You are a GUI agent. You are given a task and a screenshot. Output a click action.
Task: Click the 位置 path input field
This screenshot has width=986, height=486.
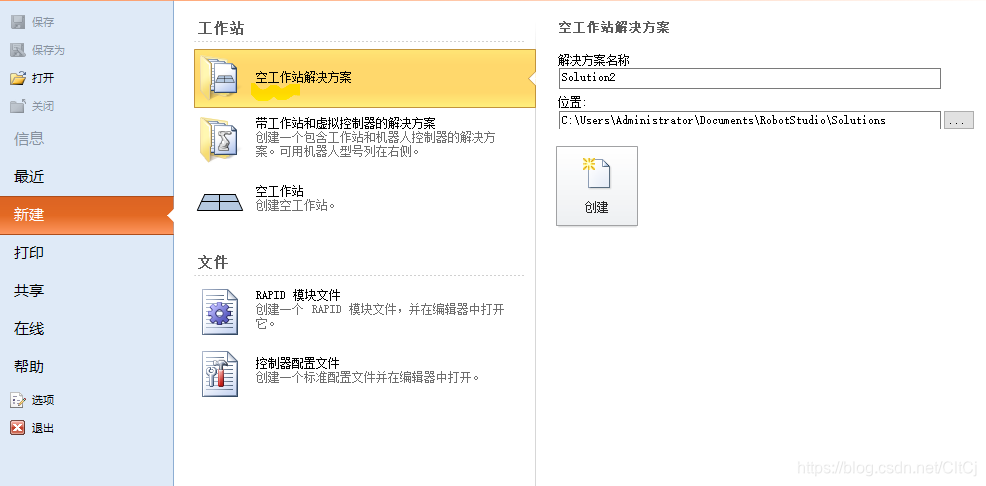click(750, 120)
